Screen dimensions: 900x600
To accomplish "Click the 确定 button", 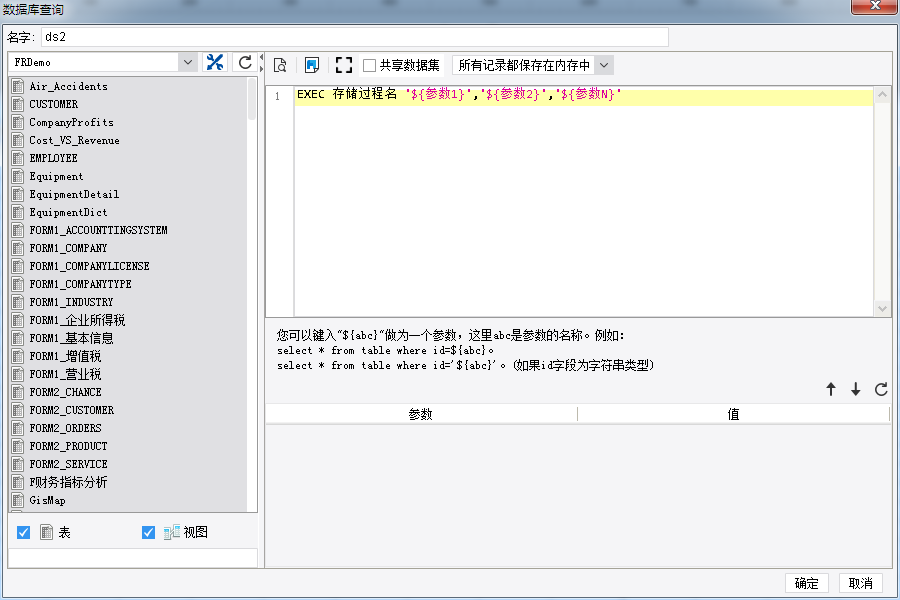I will point(806,583).
